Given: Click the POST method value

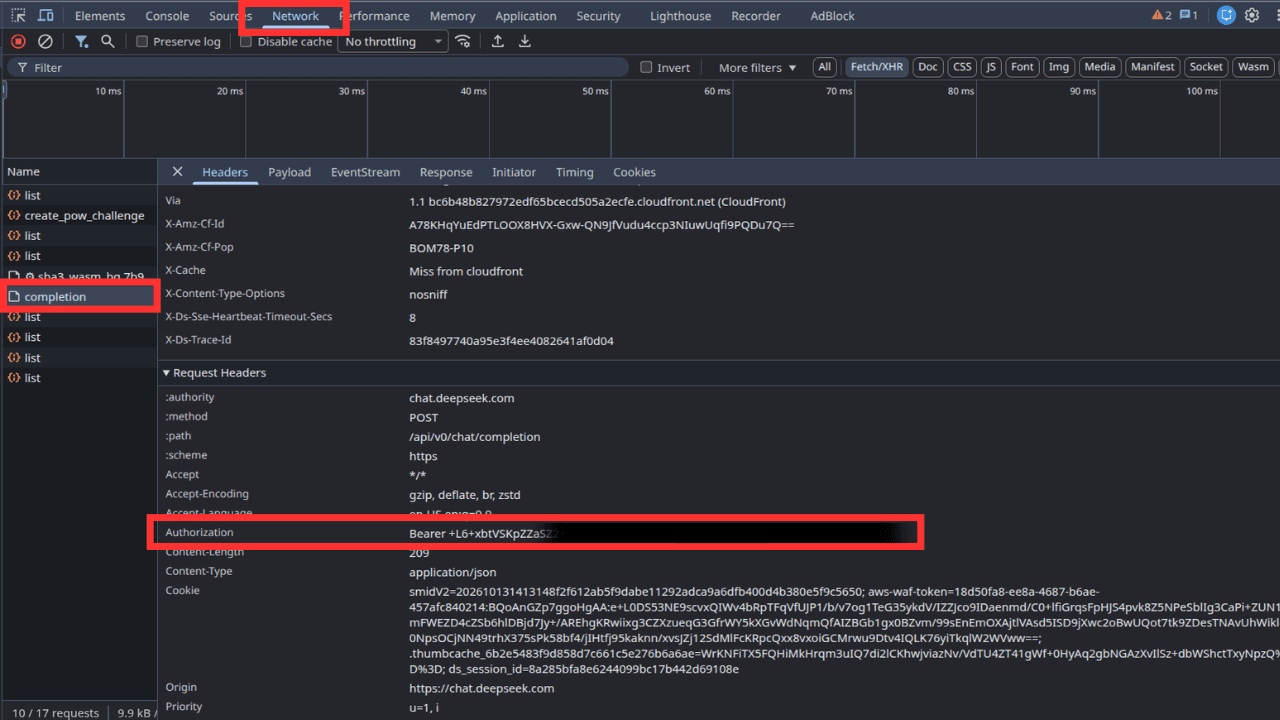Looking at the screenshot, I should [x=423, y=418].
